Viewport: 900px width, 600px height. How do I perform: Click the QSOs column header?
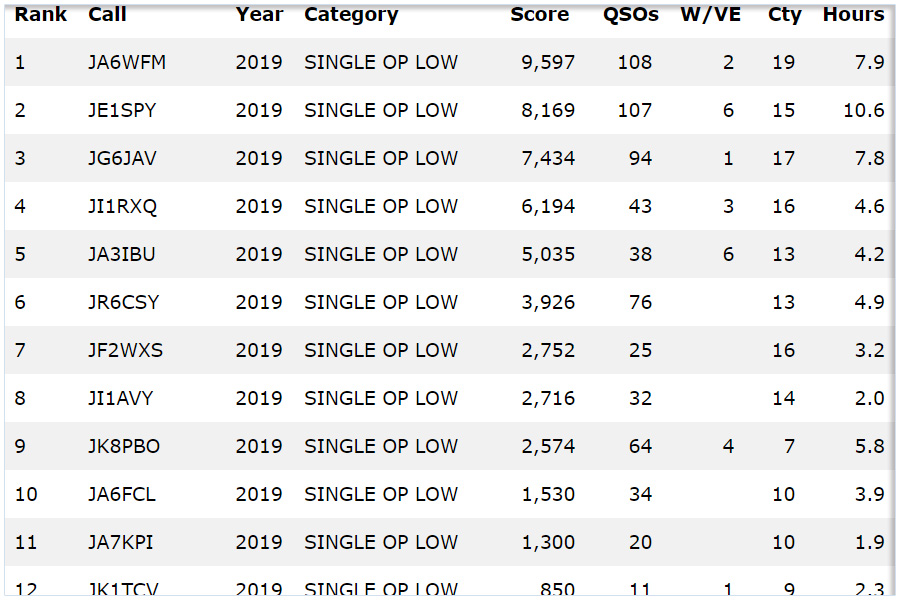630,15
